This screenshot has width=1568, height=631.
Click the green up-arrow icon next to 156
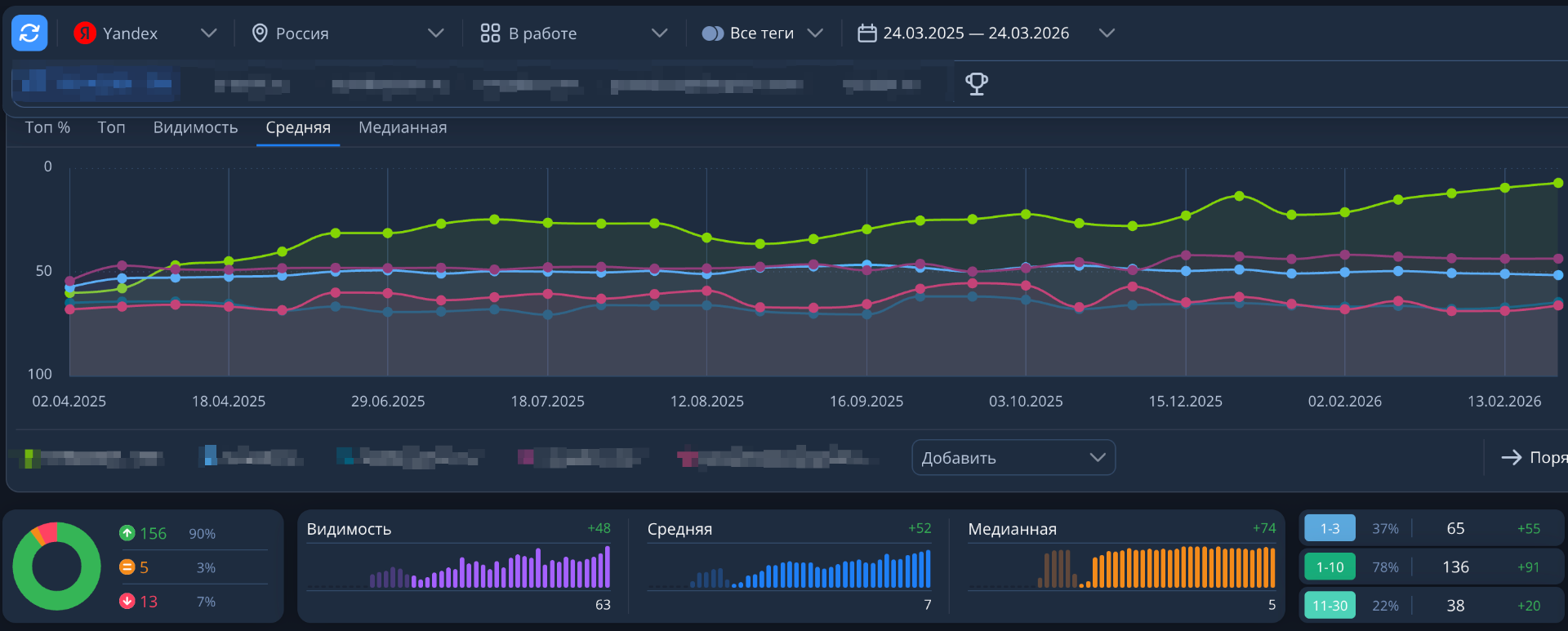click(x=127, y=533)
